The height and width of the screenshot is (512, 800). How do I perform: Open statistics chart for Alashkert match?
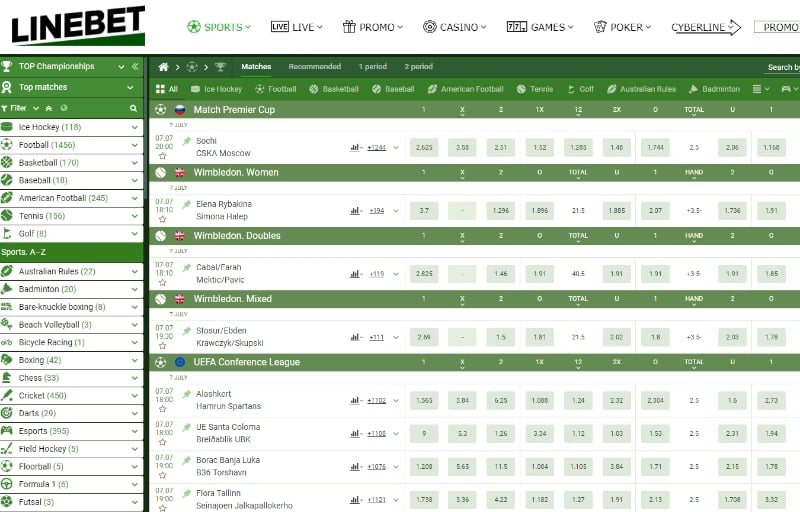pyautogui.click(x=356, y=400)
